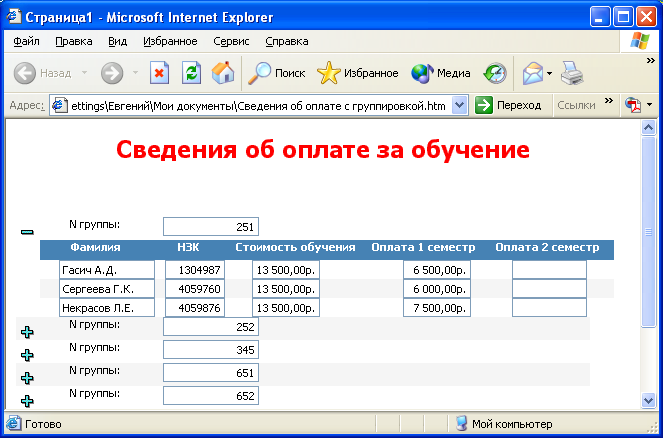Click the НЗК field 4059876
Image resolution: width=663 pixels, height=438 pixels.
[x=195, y=308]
